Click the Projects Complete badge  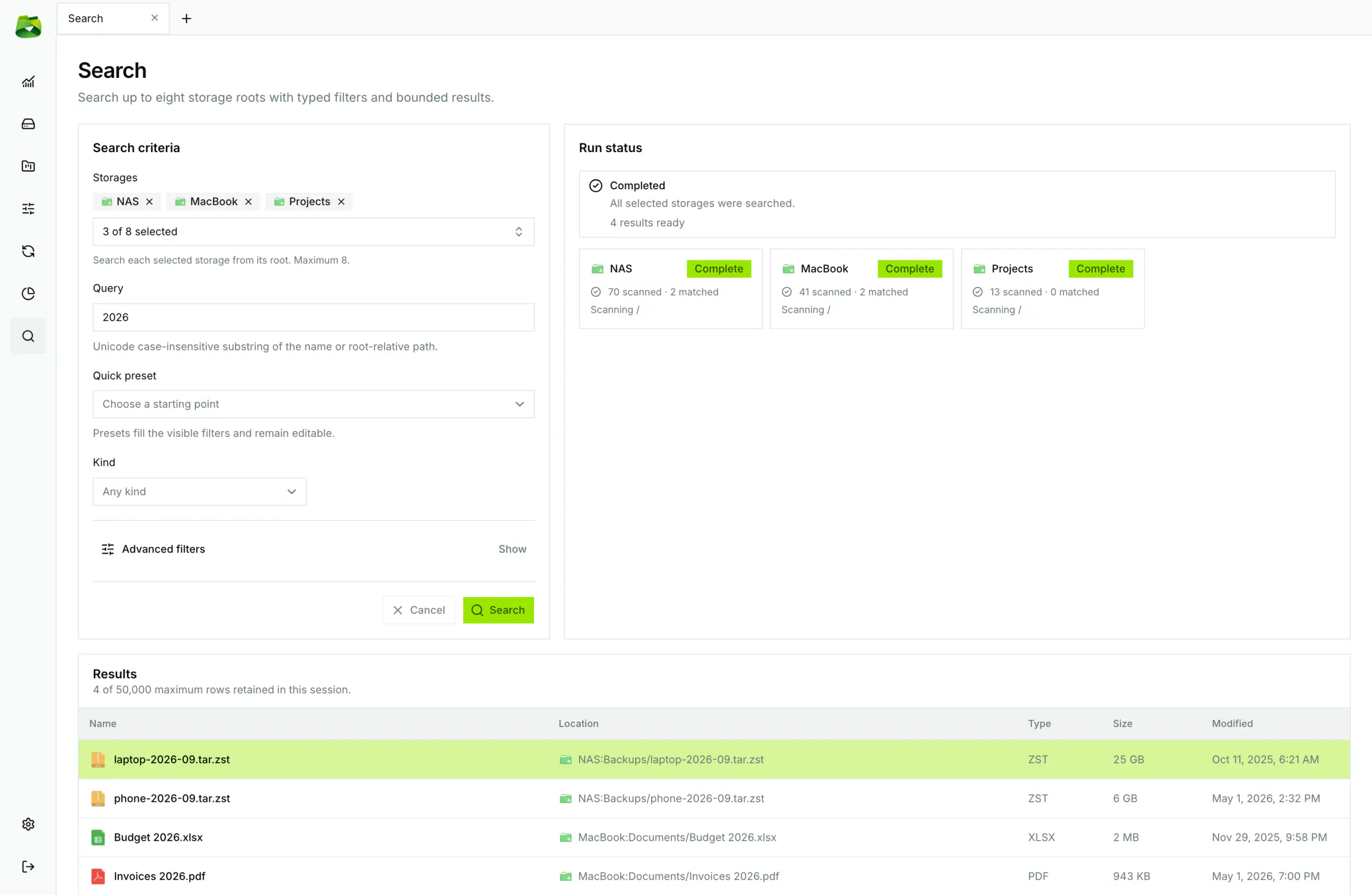click(1100, 269)
